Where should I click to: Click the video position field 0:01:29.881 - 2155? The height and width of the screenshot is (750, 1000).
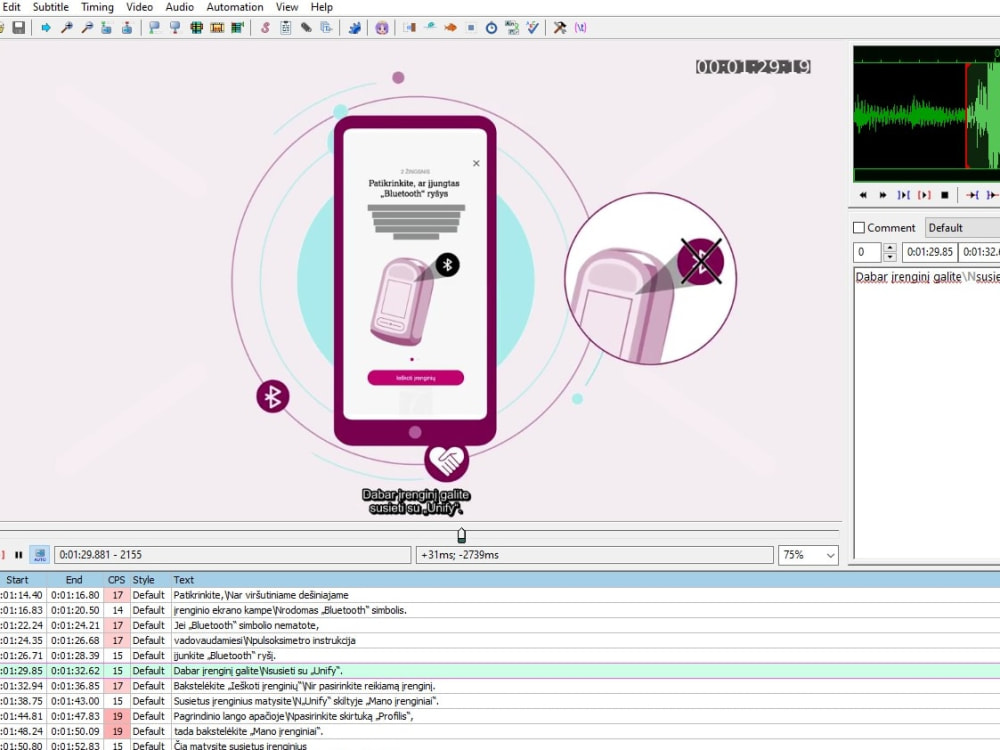(x=233, y=555)
